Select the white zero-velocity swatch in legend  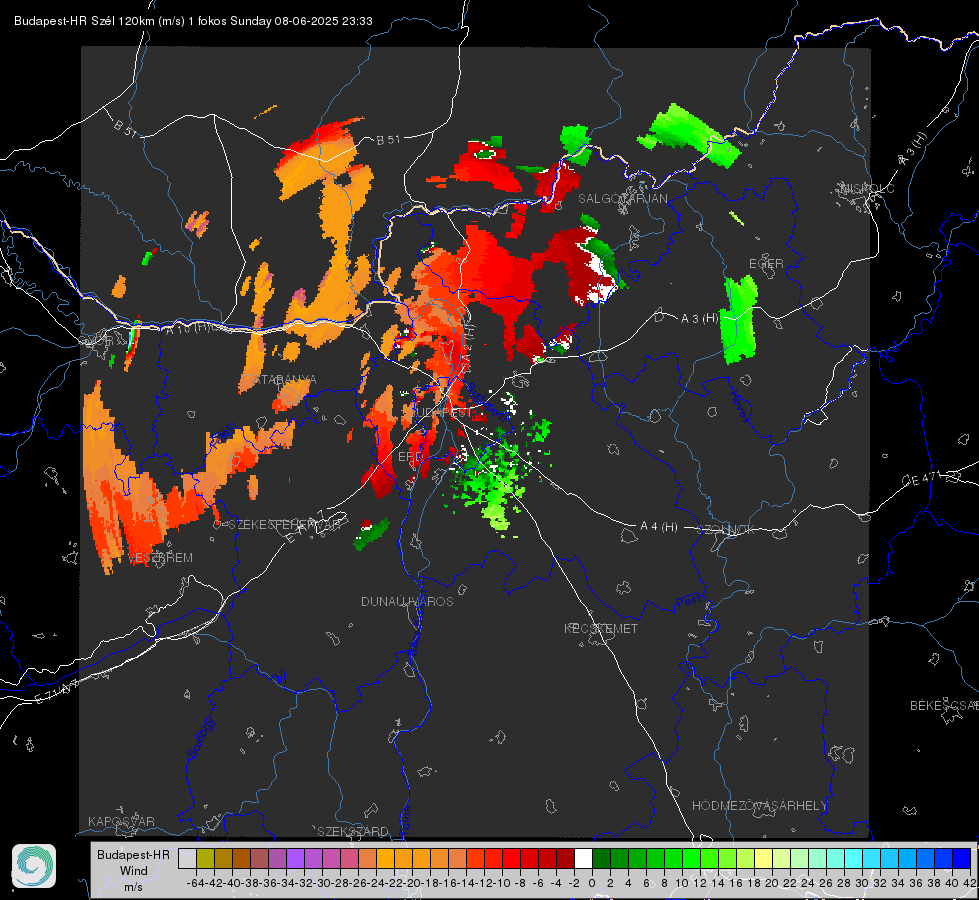pos(583,859)
